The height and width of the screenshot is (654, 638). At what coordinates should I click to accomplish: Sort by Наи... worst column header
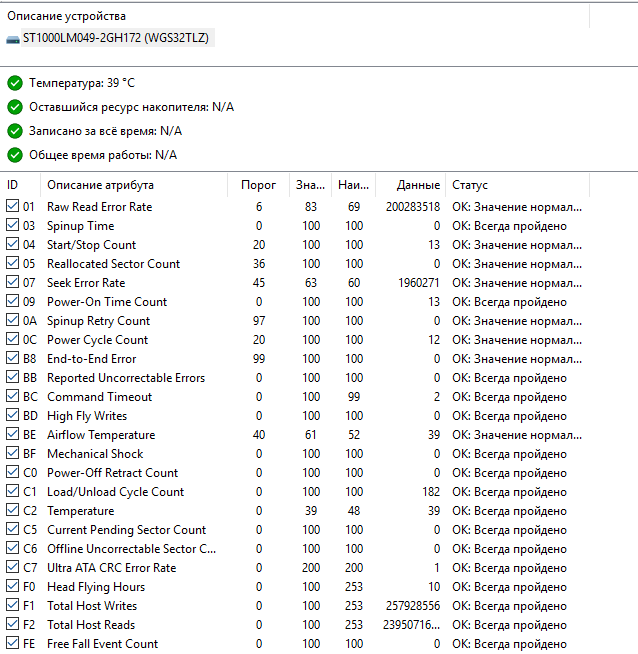coord(354,185)
